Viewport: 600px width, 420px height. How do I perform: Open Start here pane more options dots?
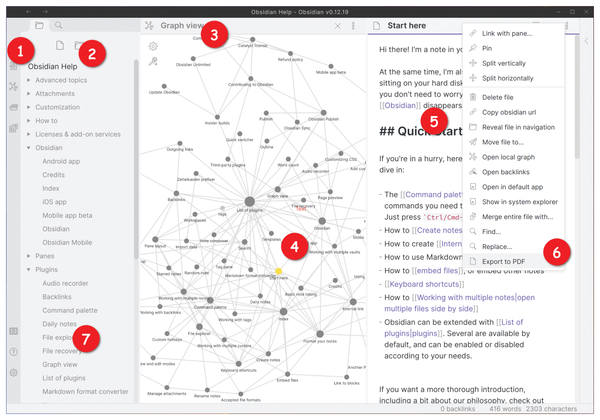567,26
